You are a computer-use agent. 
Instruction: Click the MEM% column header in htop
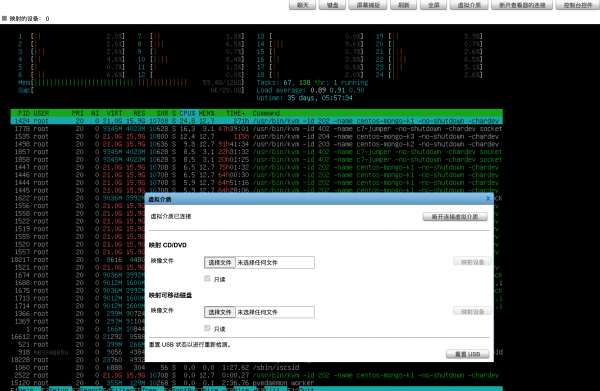click(x=207, y=113)
